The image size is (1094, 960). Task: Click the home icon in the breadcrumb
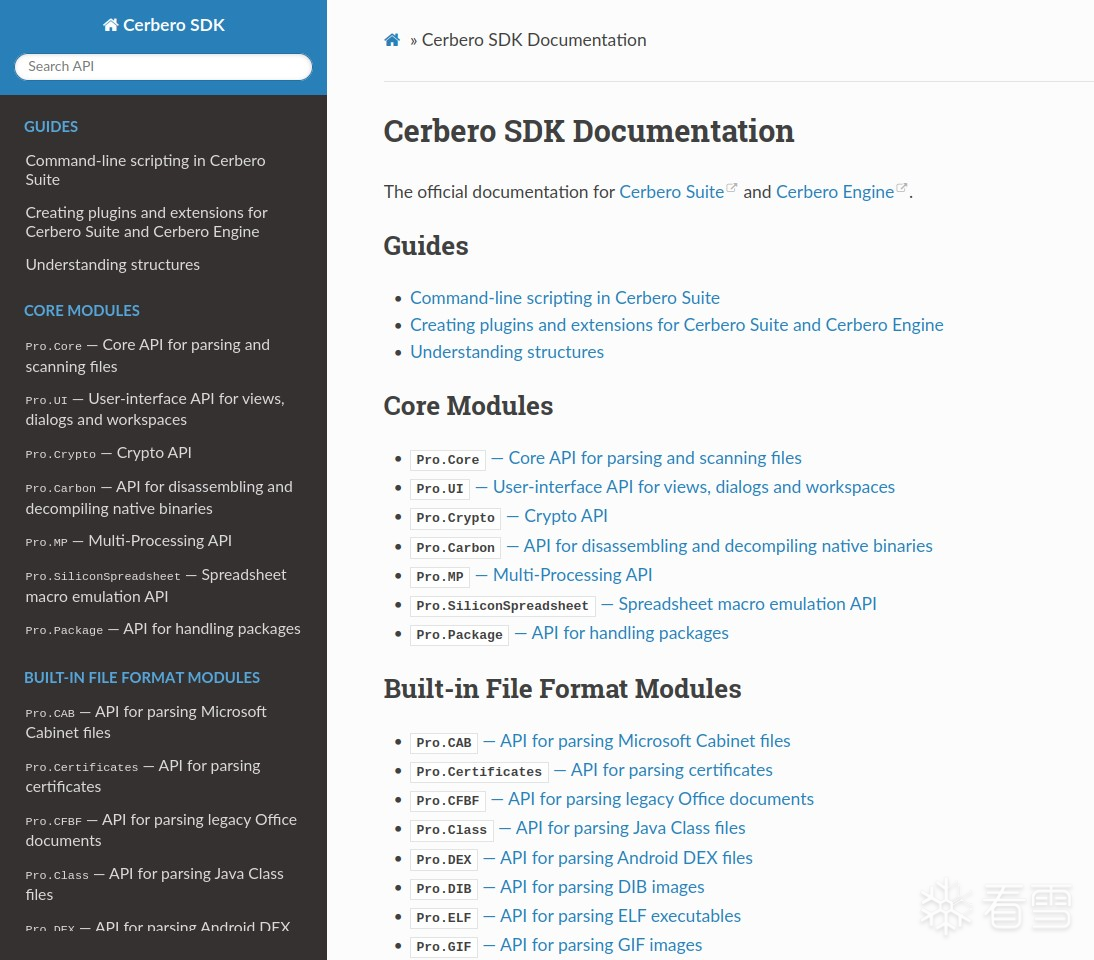click(x=392, y=40)
